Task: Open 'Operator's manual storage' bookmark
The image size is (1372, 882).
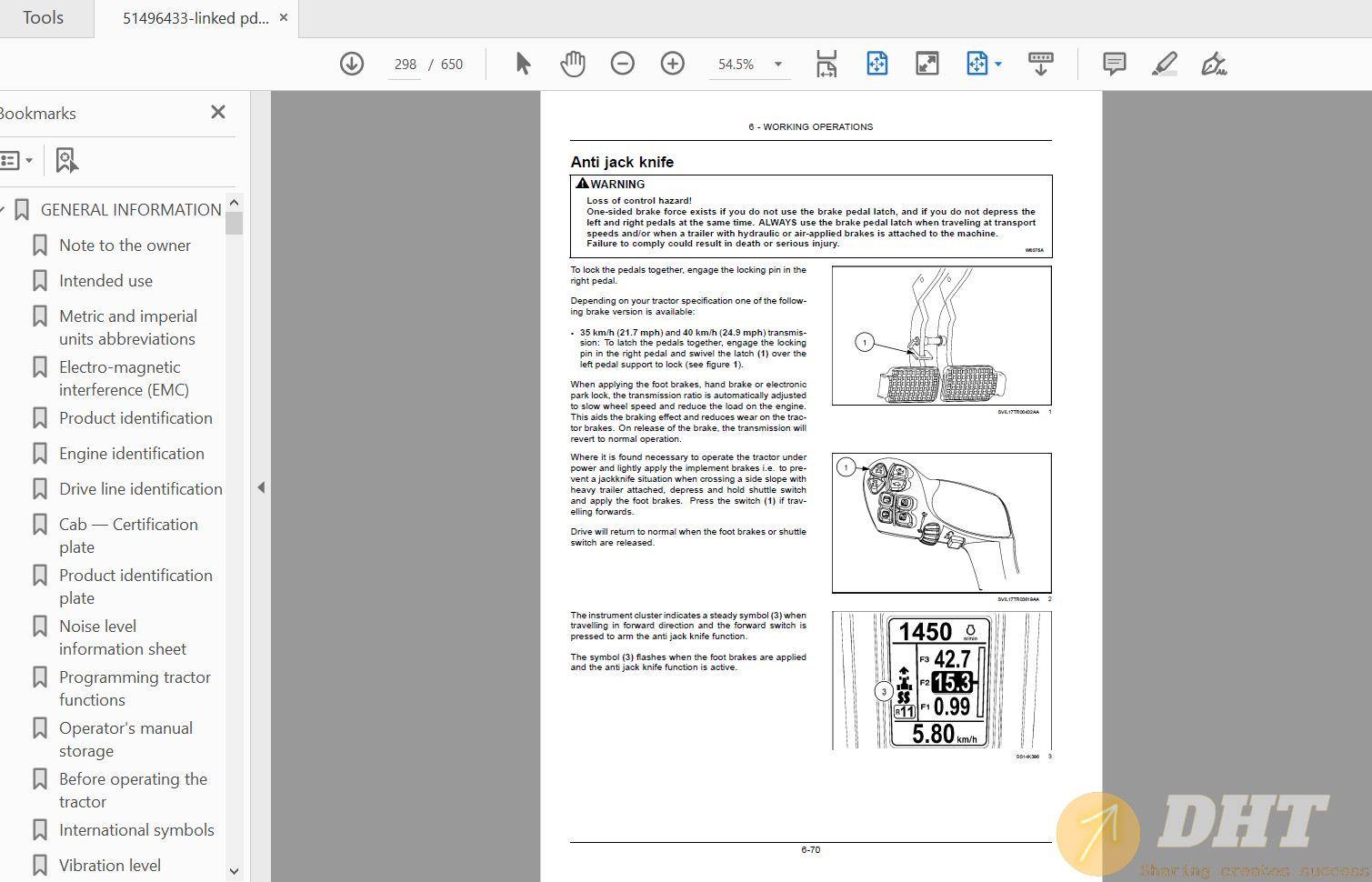Action: [125, 739]
